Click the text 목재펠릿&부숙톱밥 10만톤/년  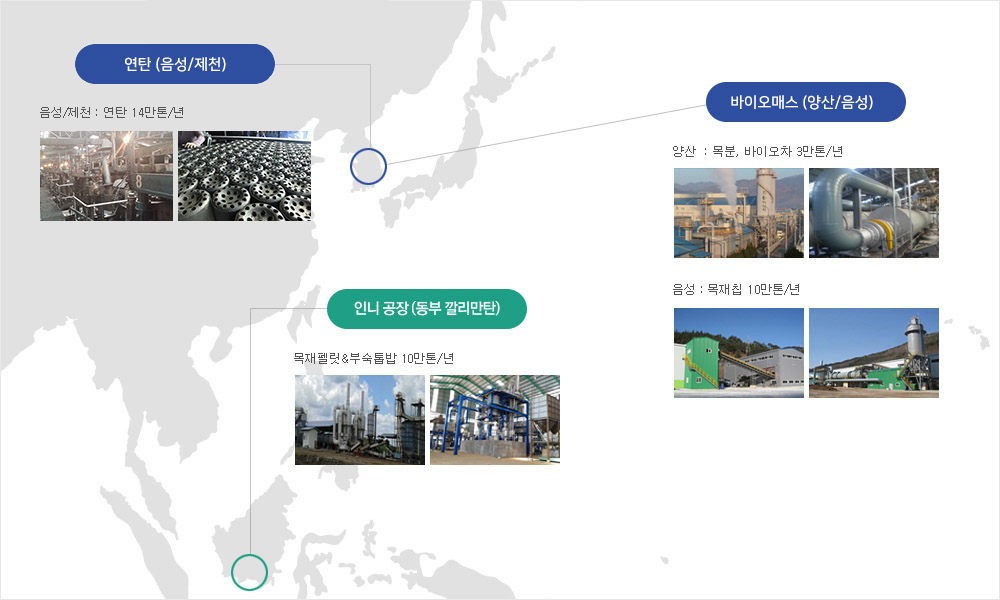(374, 358)
